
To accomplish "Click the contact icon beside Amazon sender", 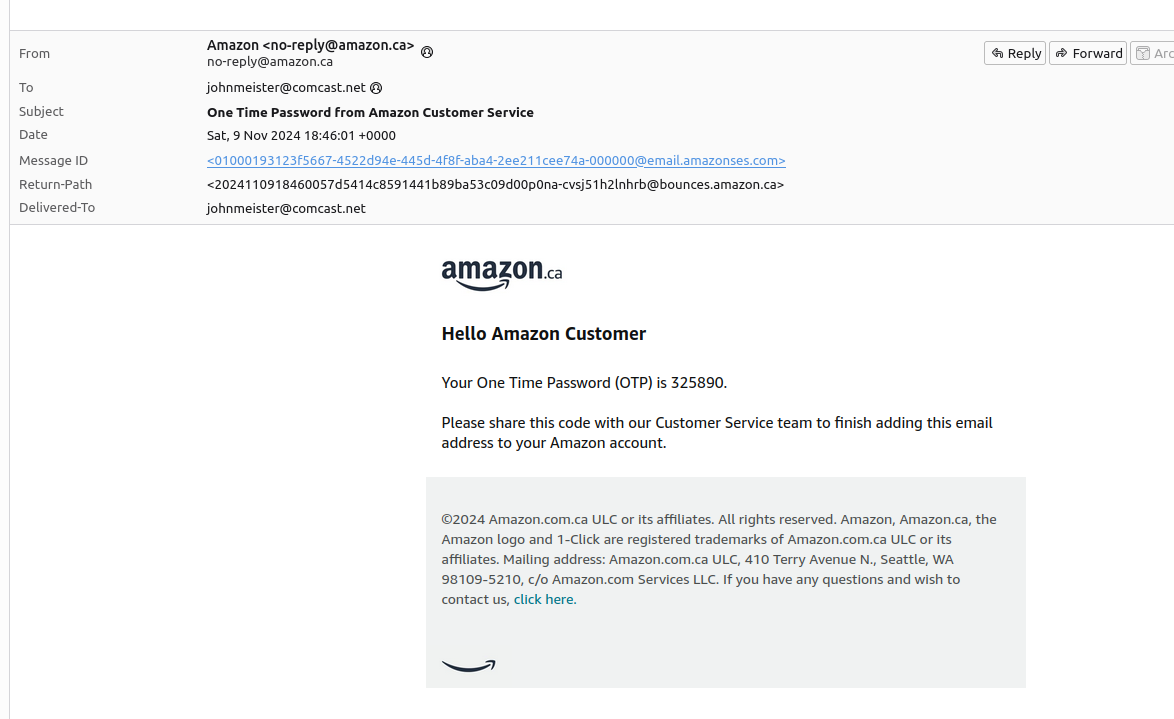I will [x=427, y=52].
